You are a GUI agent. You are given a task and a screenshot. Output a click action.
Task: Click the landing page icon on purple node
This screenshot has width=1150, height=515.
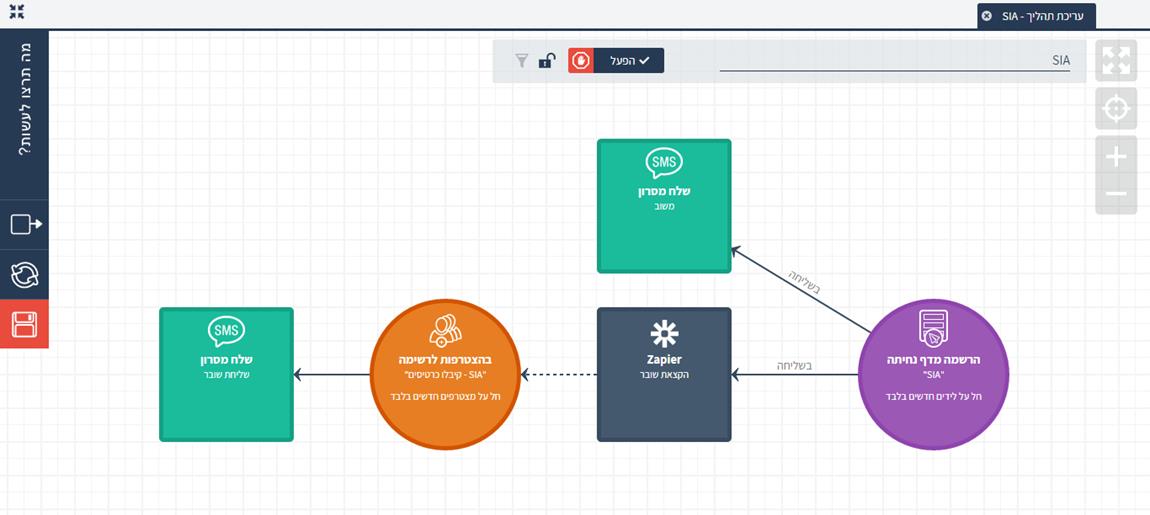tap(933, 328)
